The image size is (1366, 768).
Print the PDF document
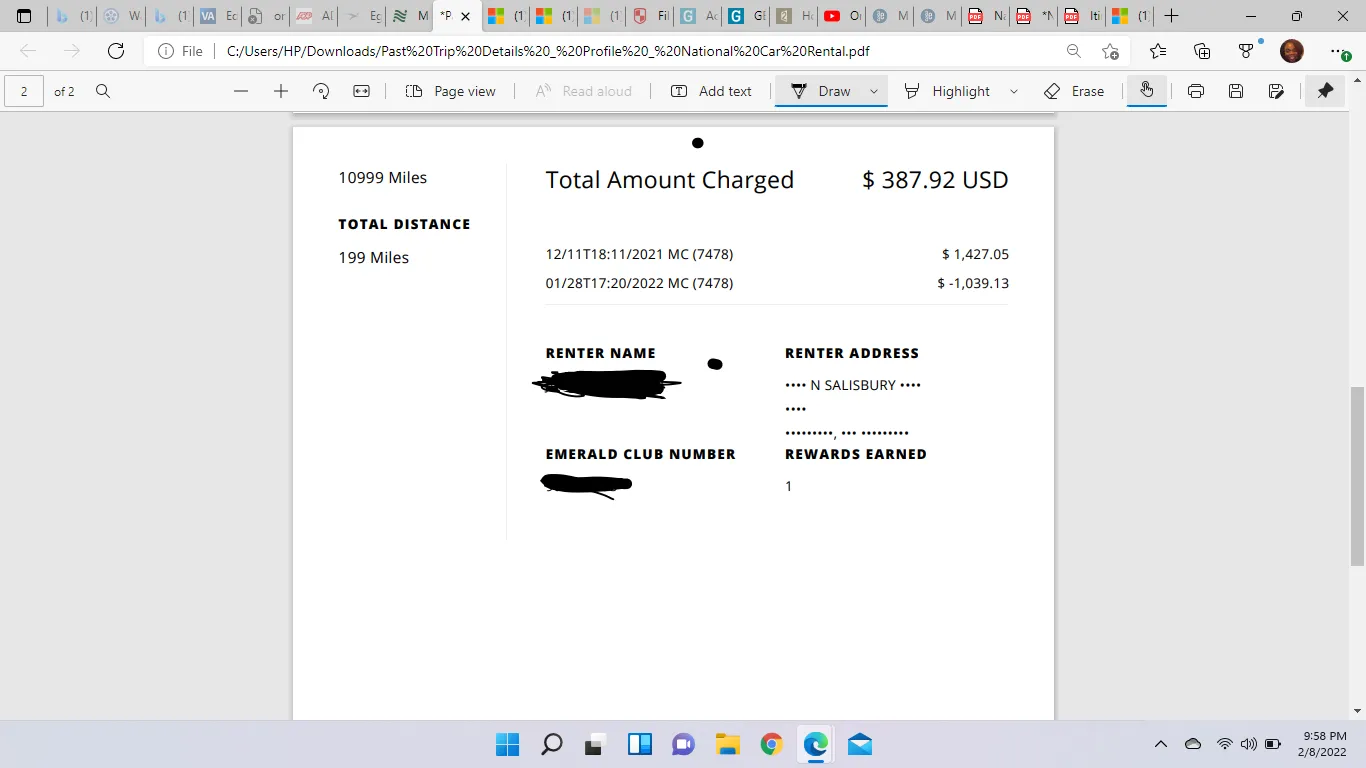coord(1195,91)
